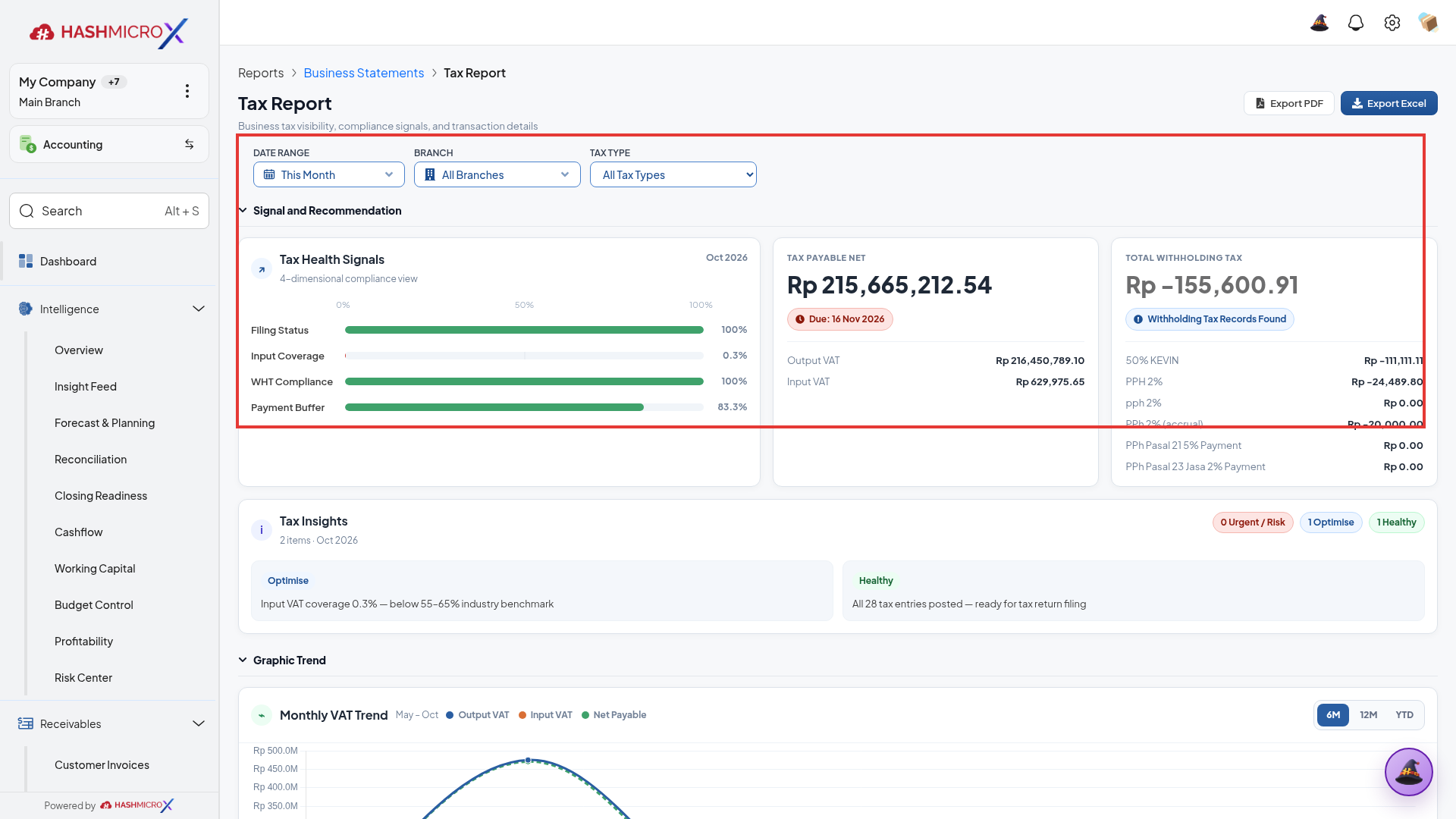This screenshot has height=819, width=1456.
Task: Open the floating wizard assistant button
Action: coord(1409,772)
